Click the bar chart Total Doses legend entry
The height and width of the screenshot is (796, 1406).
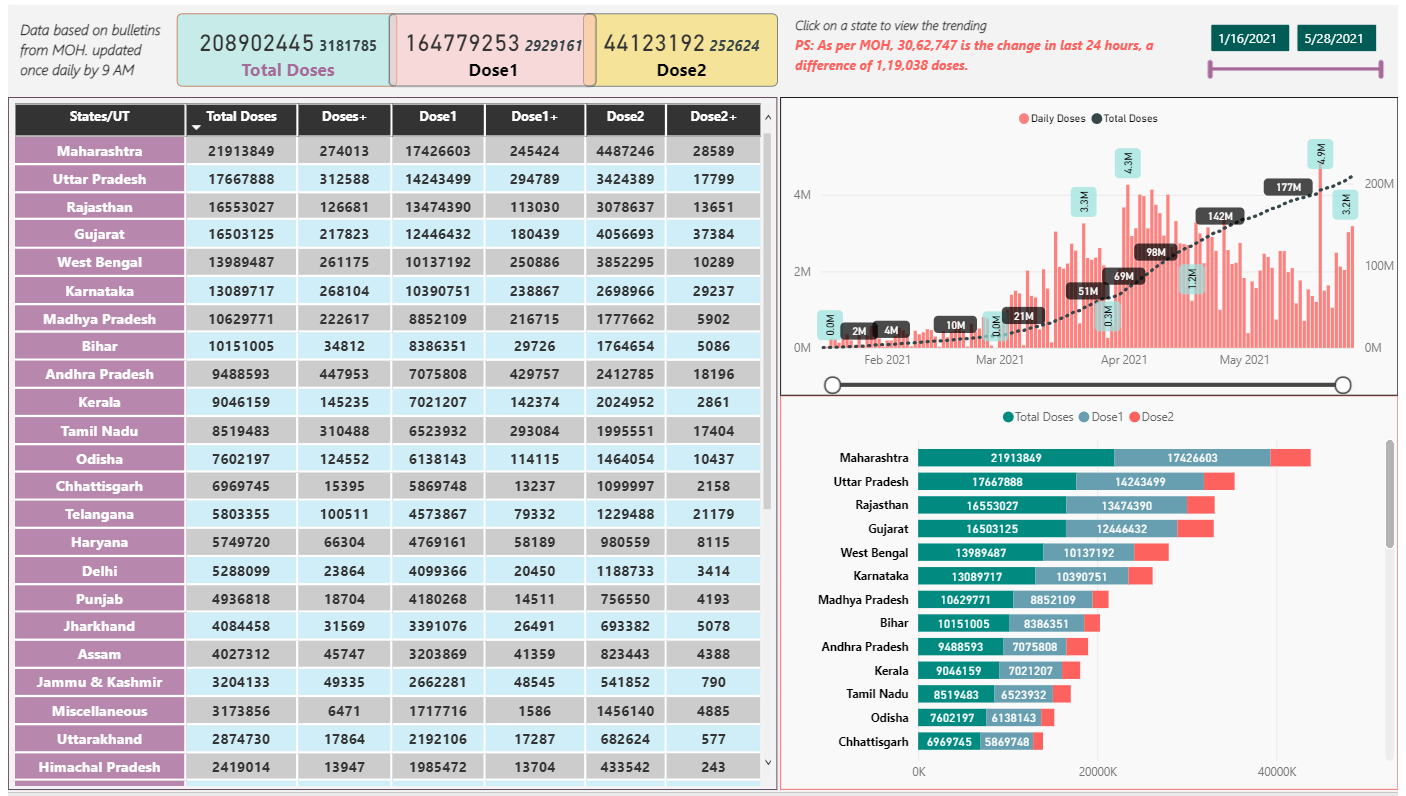(1038, 417)
